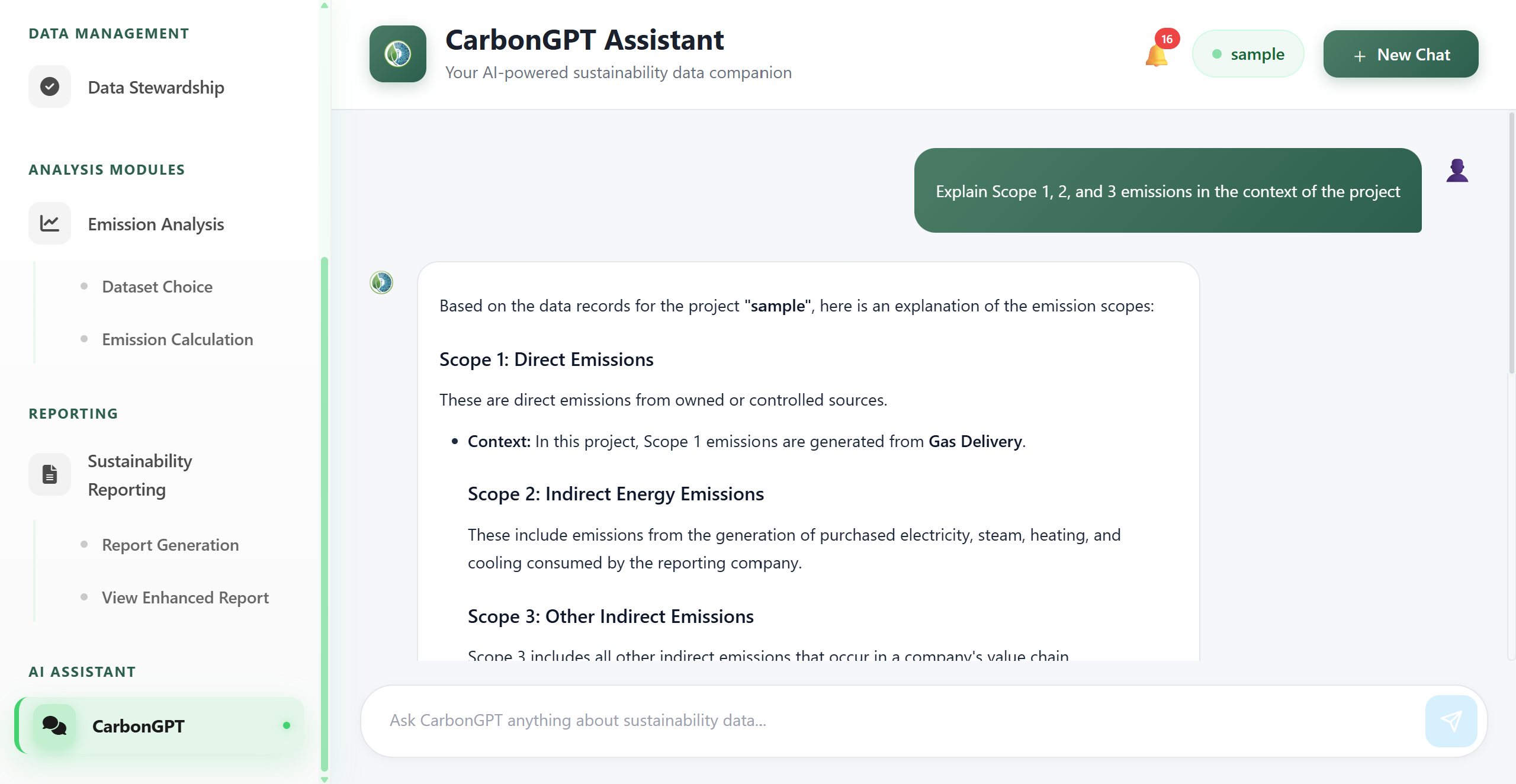This screenshot has height=784, width=1516.
Task: Select Emission Calculation in sidebar
Action: point(177,340)
